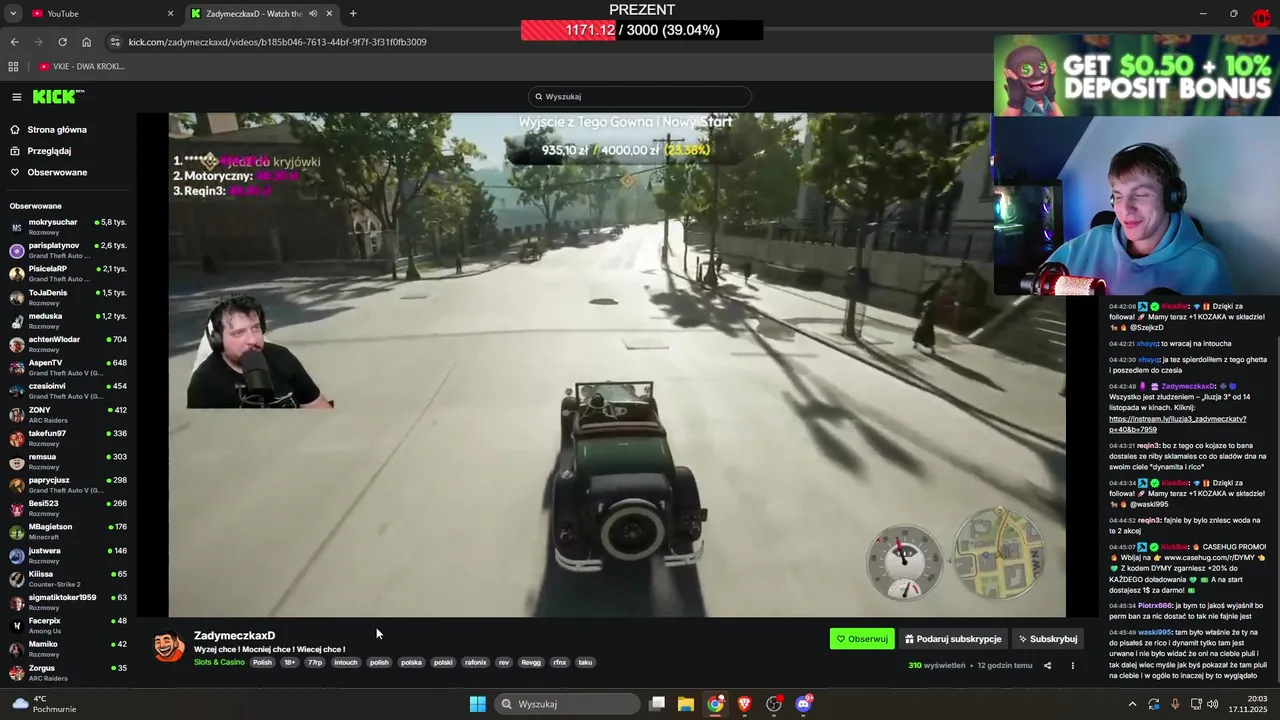Screen dimensions: 1280x720
Task: Click the Subskrybuj button
Action: [x=1048, y=639]
